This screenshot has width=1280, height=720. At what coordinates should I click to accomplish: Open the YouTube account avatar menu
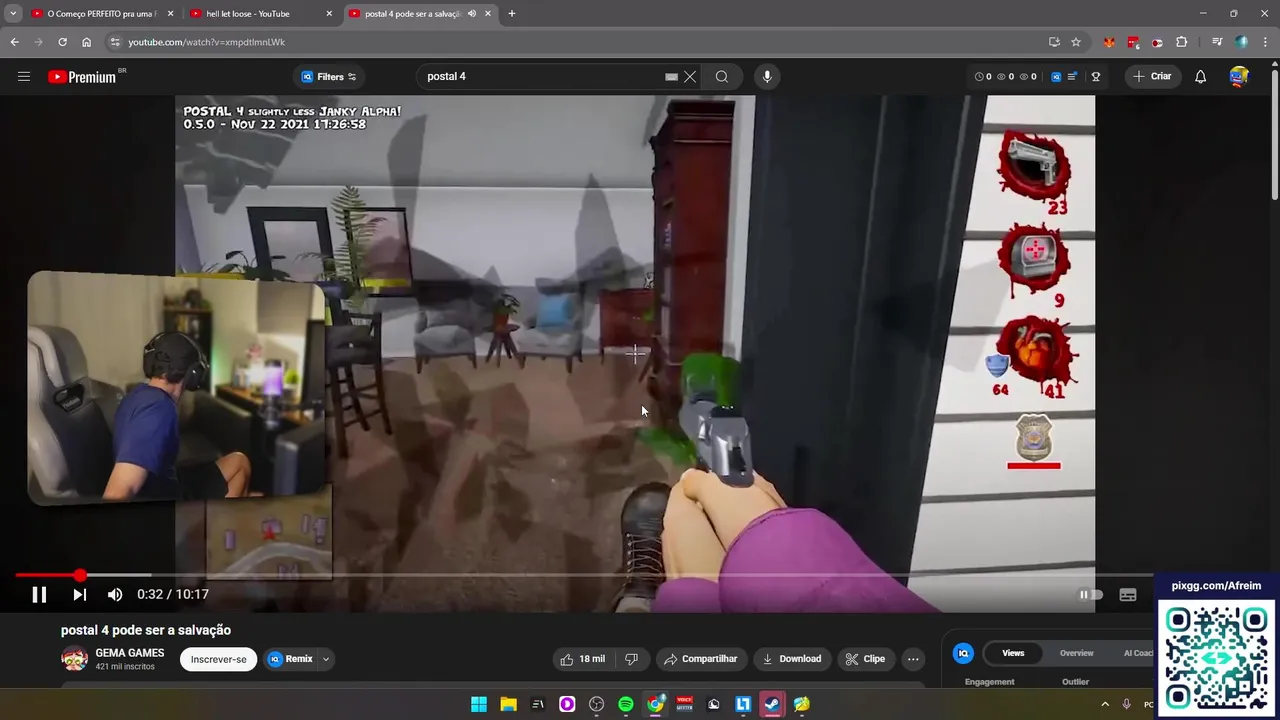(x=1239, y=76)
